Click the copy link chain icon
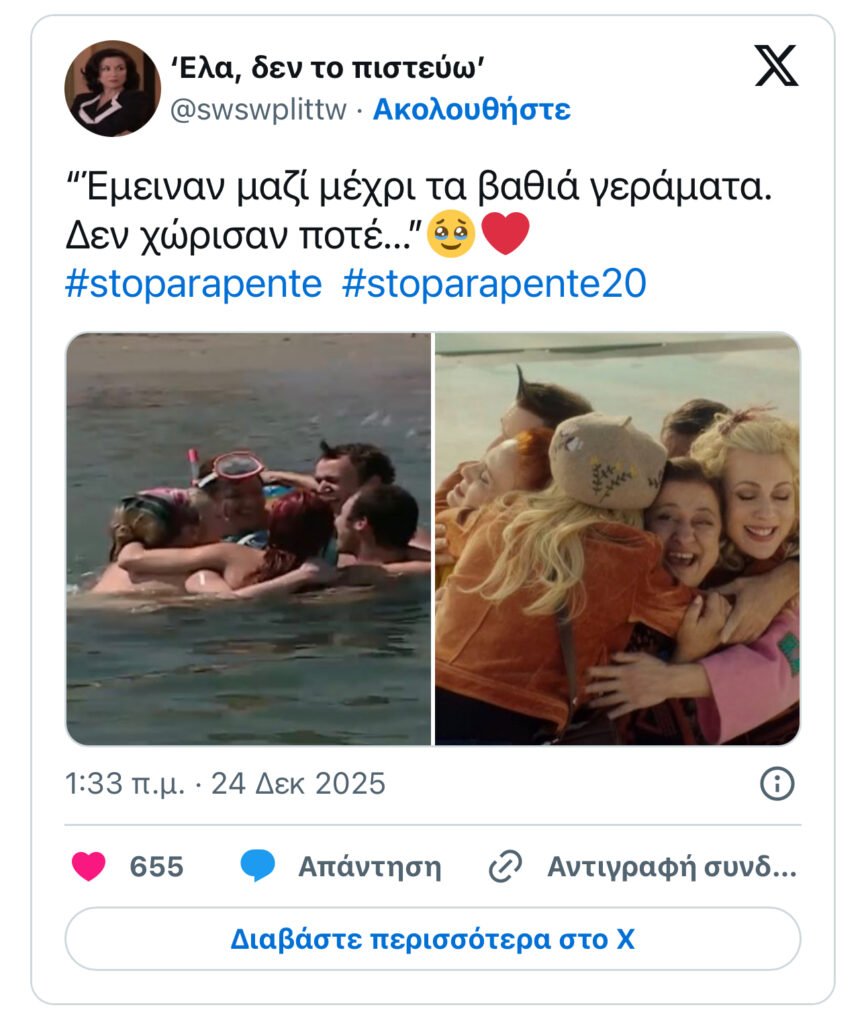 pos(505,867)
